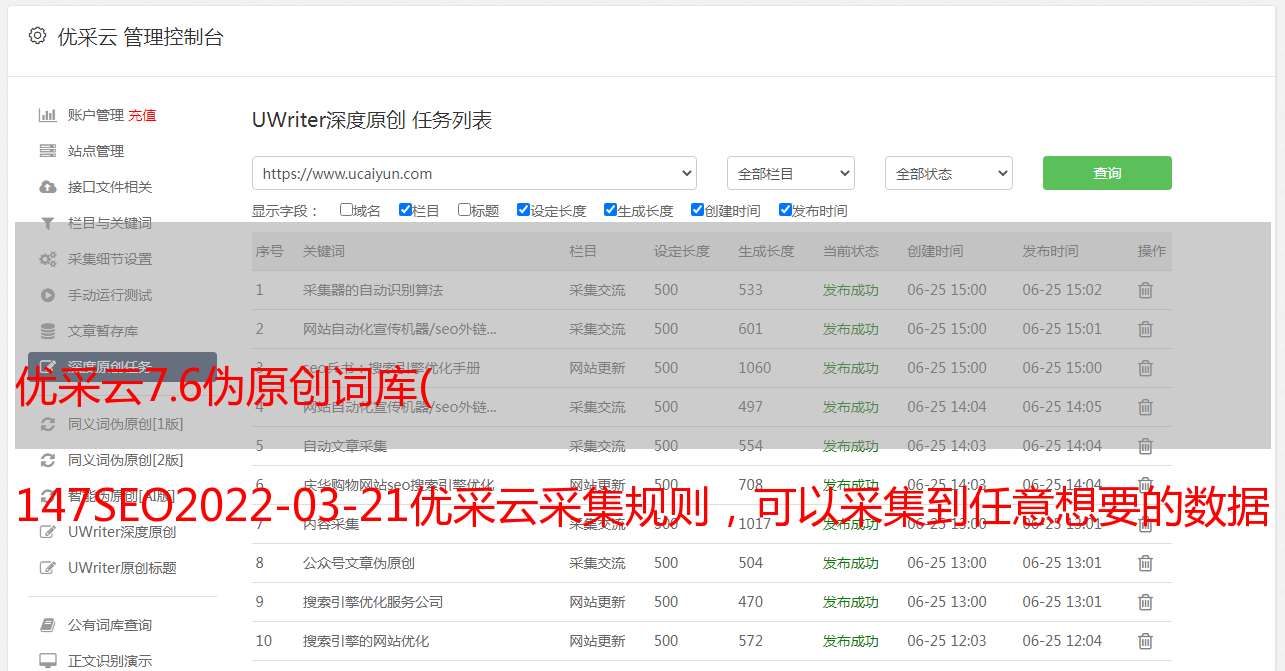Click trash icon for row 4 (length 497)
1285x671 pixels.
[x=1146, y=407]
